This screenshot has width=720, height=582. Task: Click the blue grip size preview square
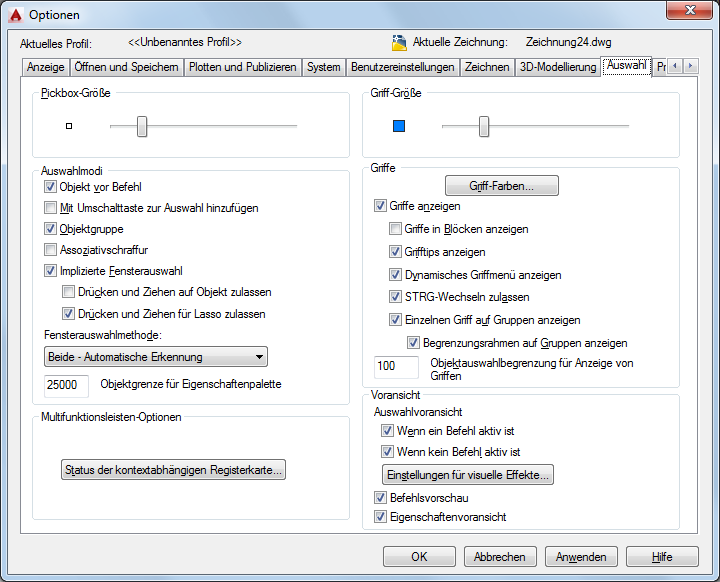[399, 126]
